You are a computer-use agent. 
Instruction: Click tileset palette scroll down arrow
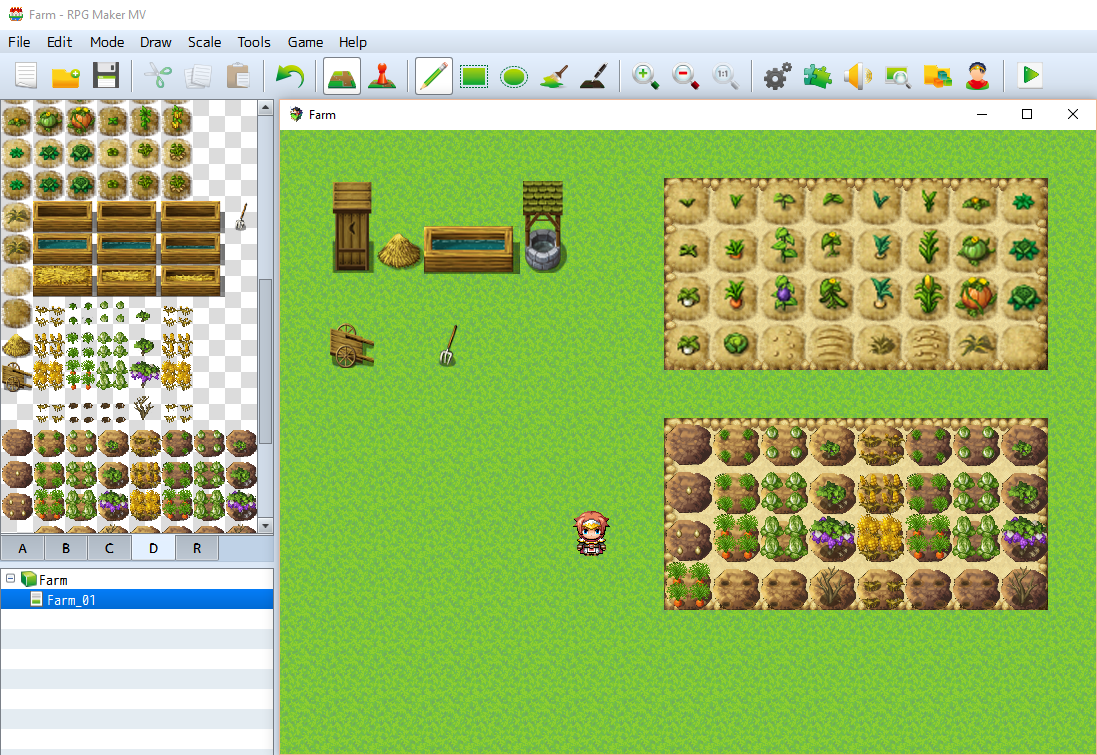point(265,525)
